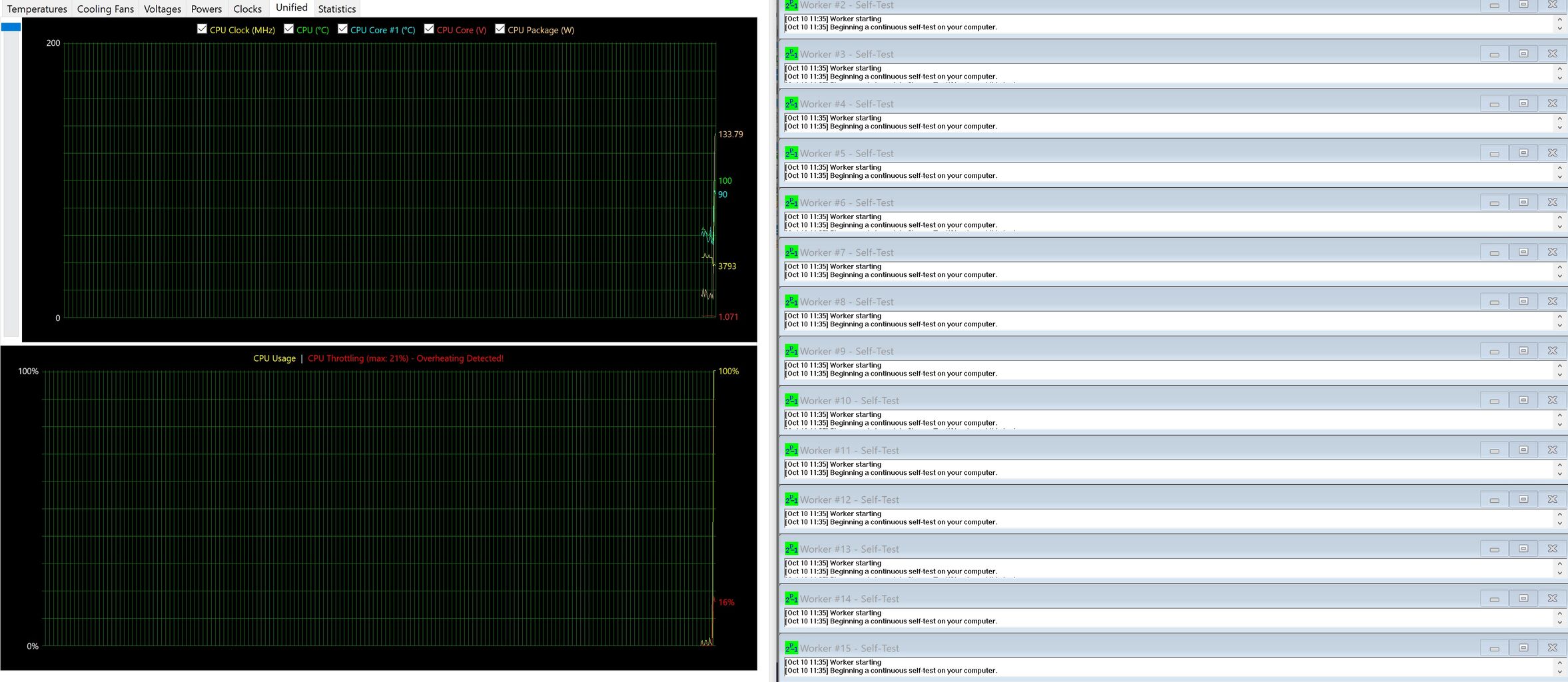
Task: Click the Prime95 icon of Worker #5 window
Action: tap(791, 153)
